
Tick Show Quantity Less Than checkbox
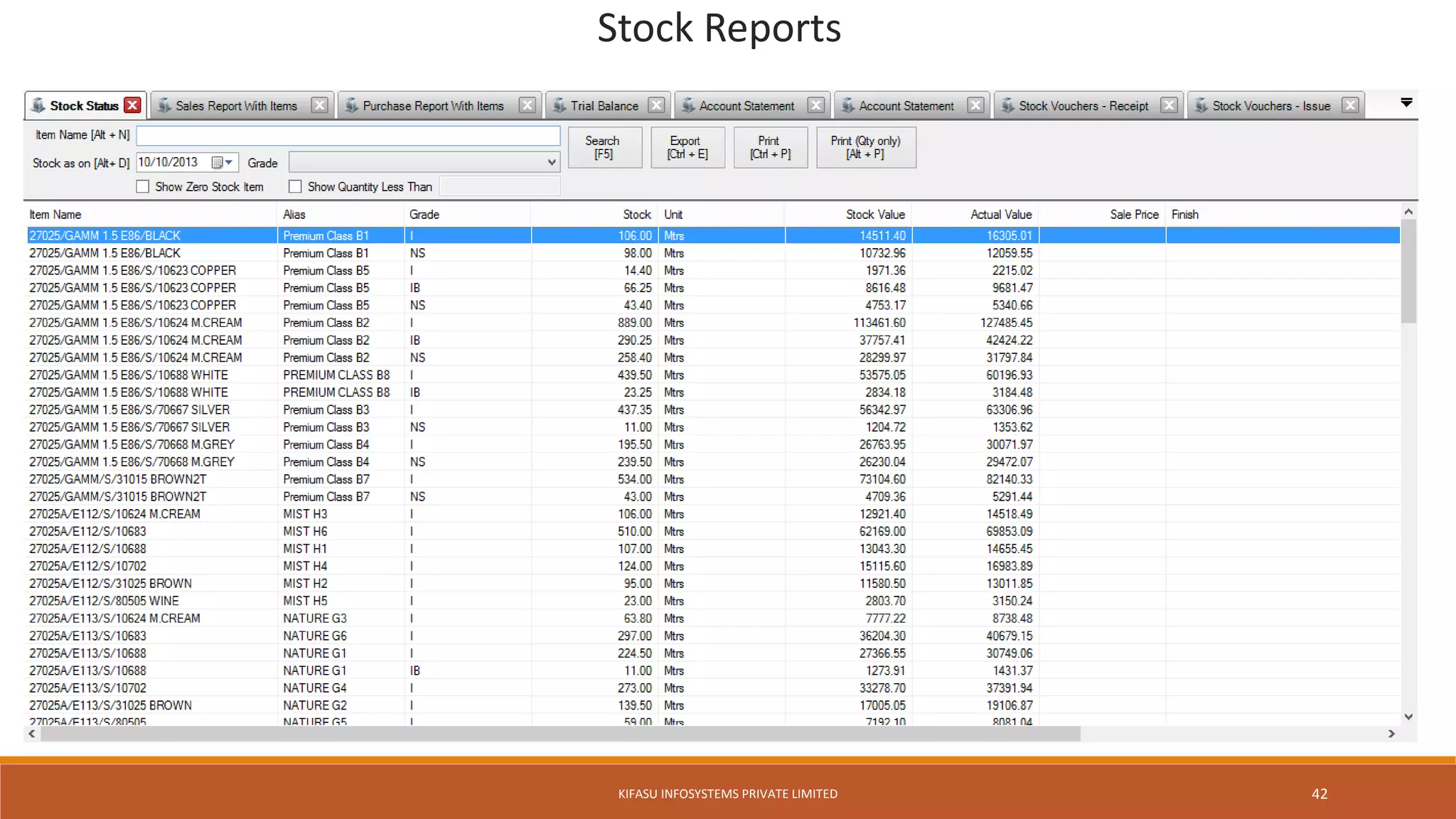point(295,186)
